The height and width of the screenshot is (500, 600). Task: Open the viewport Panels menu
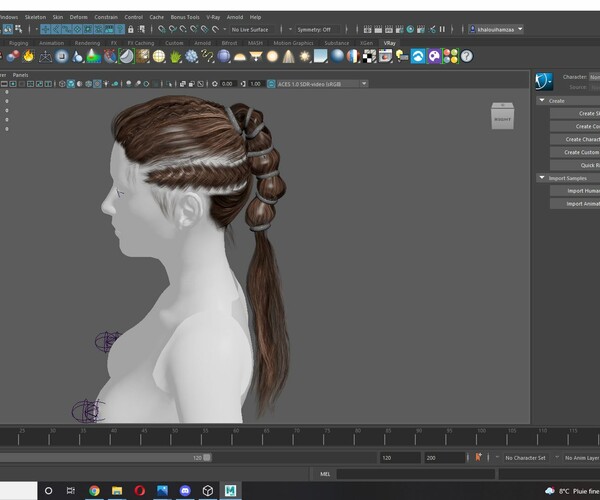[x=20, y=75]
